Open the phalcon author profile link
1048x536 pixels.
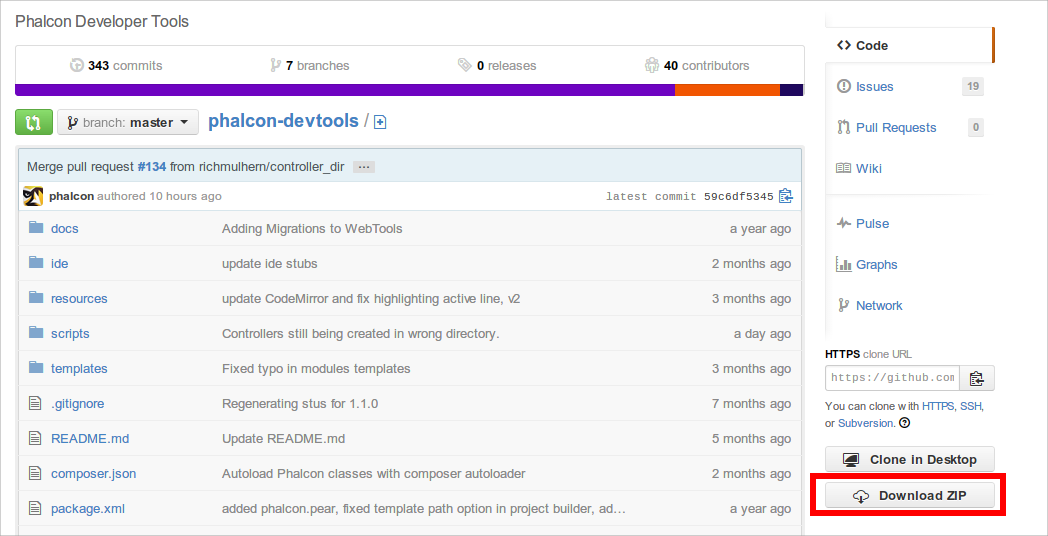pos(72,196)
